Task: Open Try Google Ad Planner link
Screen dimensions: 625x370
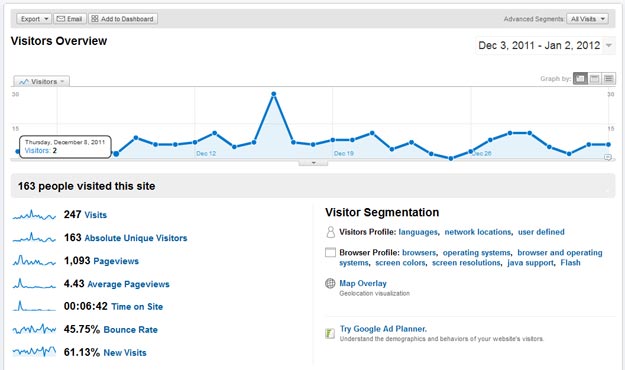Action: pos(383,329)
